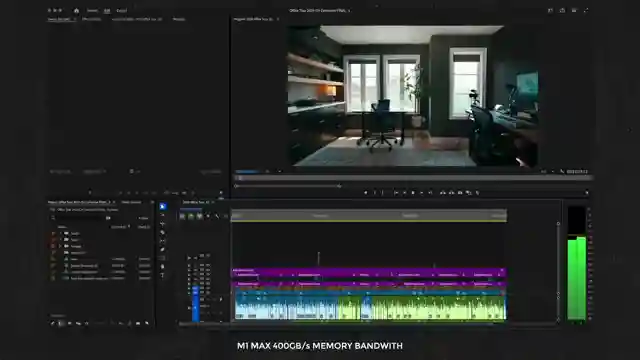Export frame with camera icon
The image size is (640, 360).
click(460, 193)
